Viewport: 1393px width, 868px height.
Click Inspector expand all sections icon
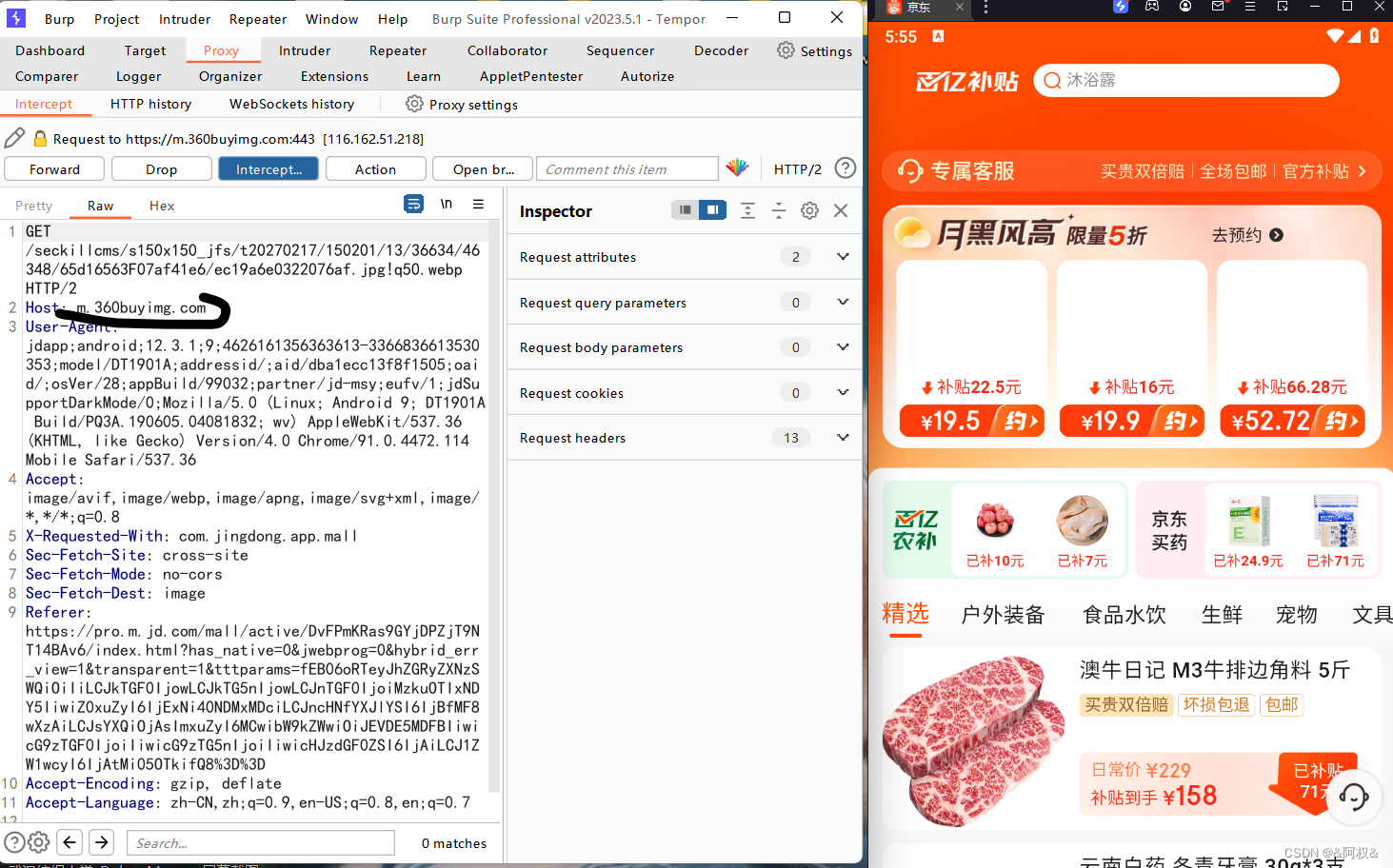click(747, 210)
